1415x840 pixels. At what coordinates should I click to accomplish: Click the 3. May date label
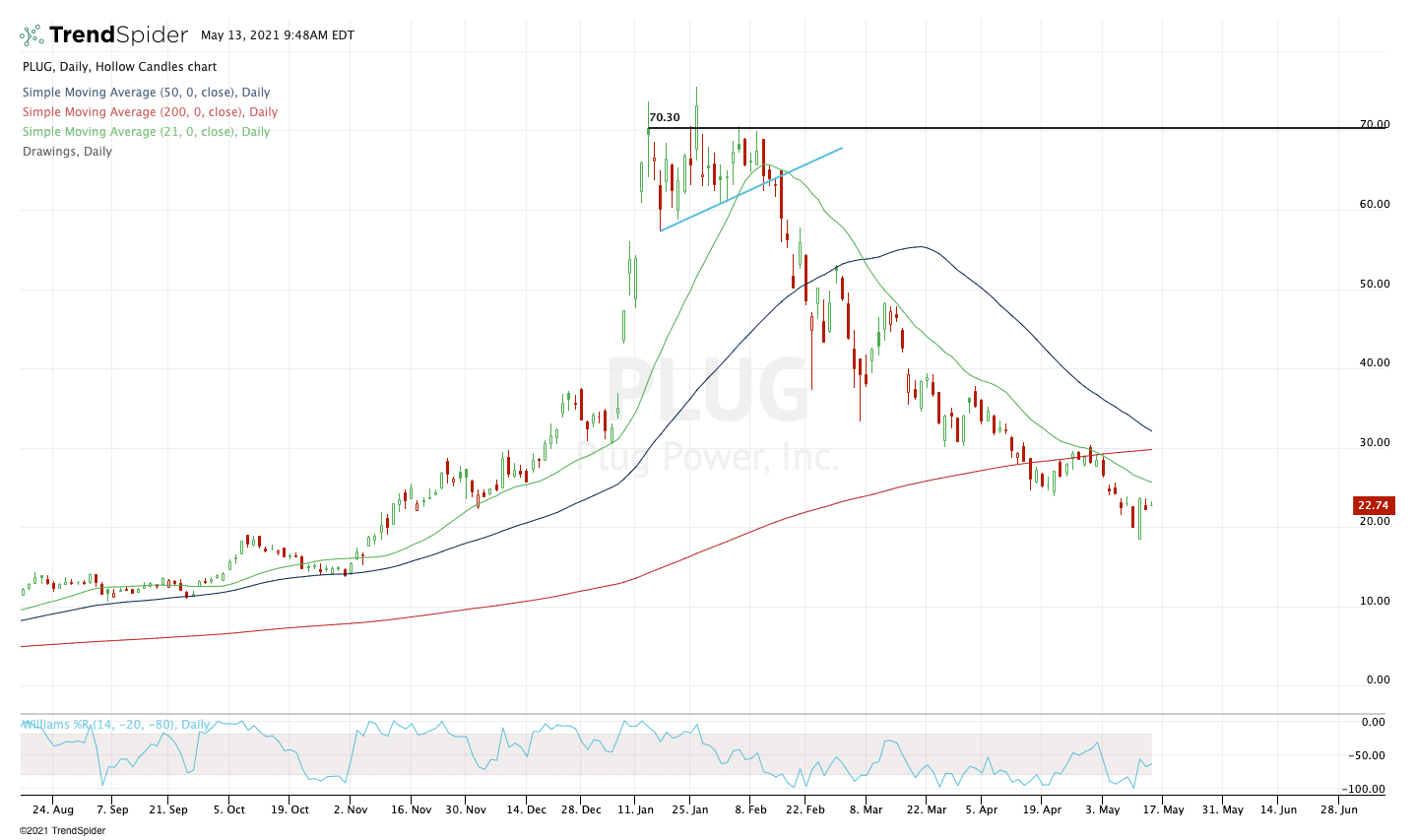(1103, 810)
